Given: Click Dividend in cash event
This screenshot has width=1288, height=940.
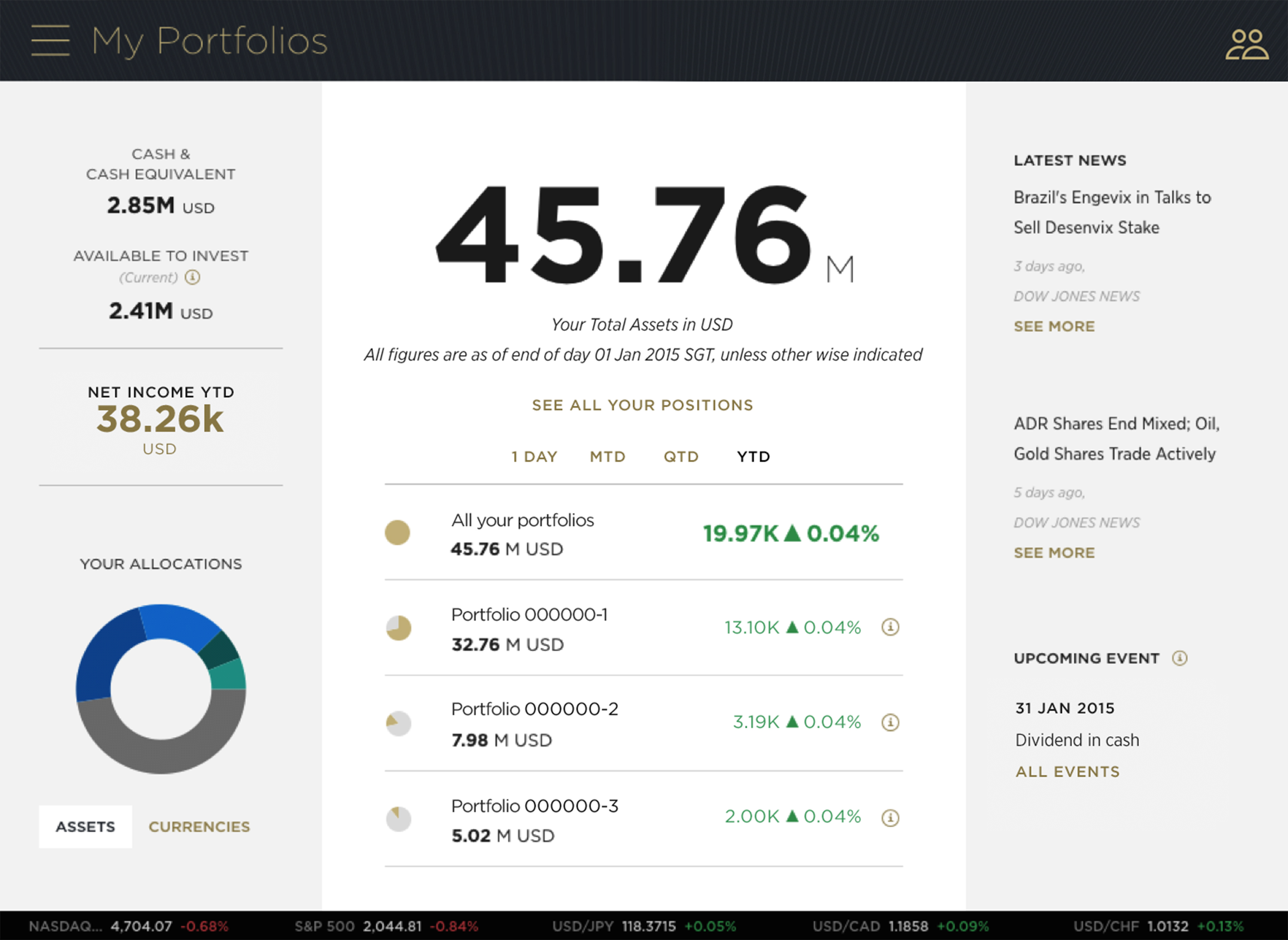Looking at the screenshot, I should click(1078, 740).
